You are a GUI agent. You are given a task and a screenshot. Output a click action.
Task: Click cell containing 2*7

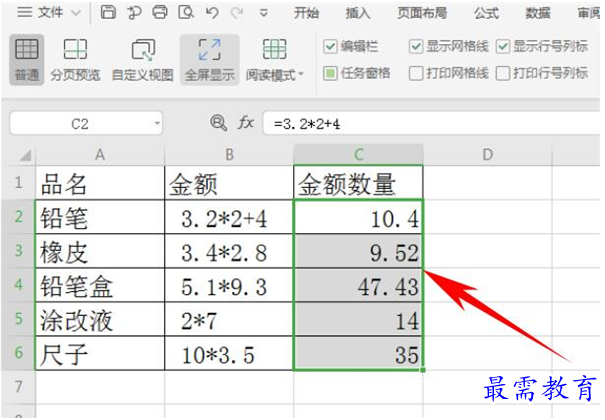coord(229,319)
